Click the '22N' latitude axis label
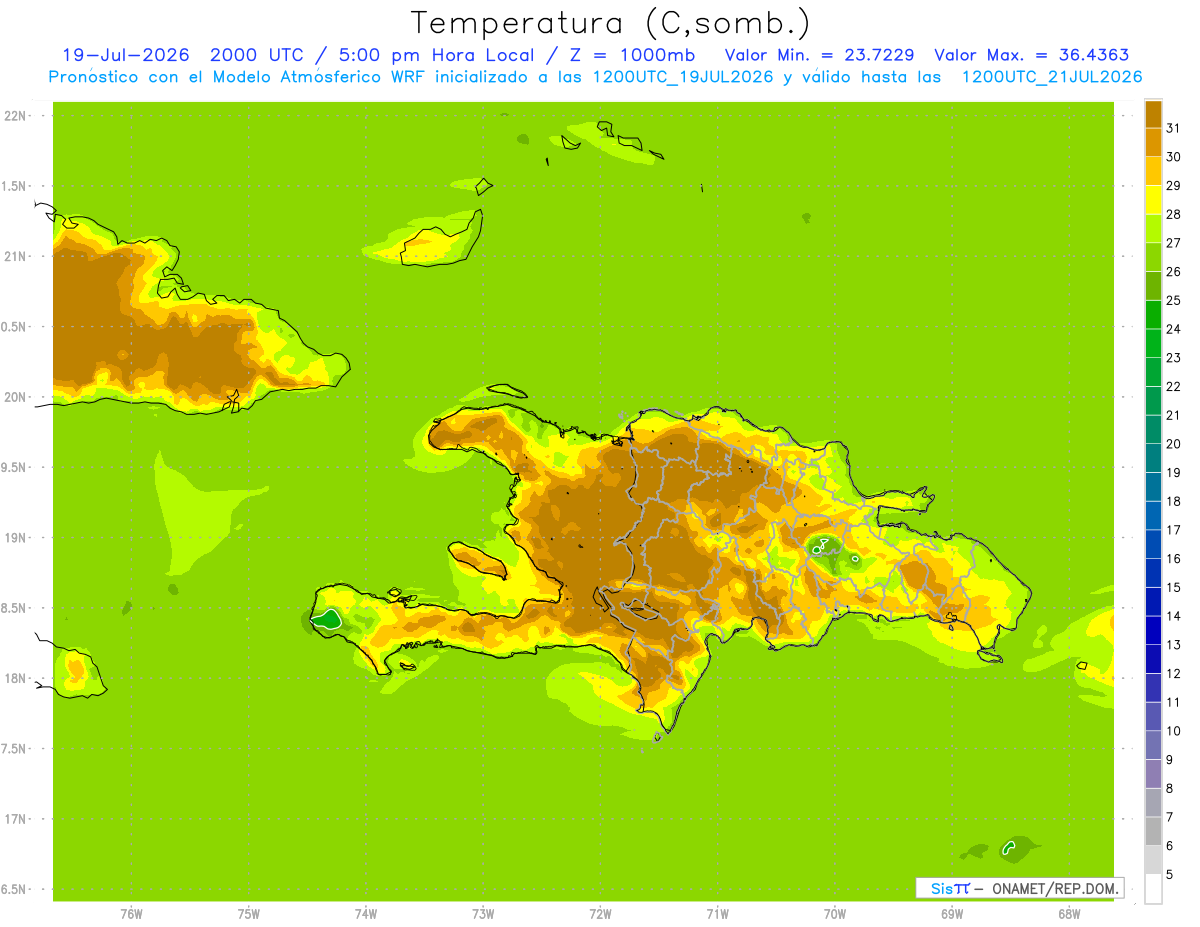Image resolution: width=1200 pixels, height=927 pixels. [x=14, y=116]
